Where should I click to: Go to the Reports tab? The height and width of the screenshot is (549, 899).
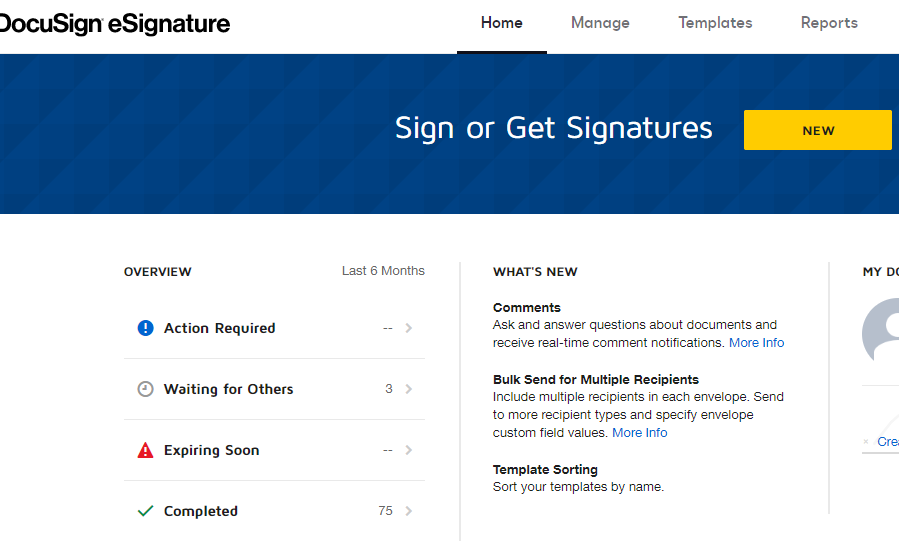pyautogui.click(x=829, y=23)
